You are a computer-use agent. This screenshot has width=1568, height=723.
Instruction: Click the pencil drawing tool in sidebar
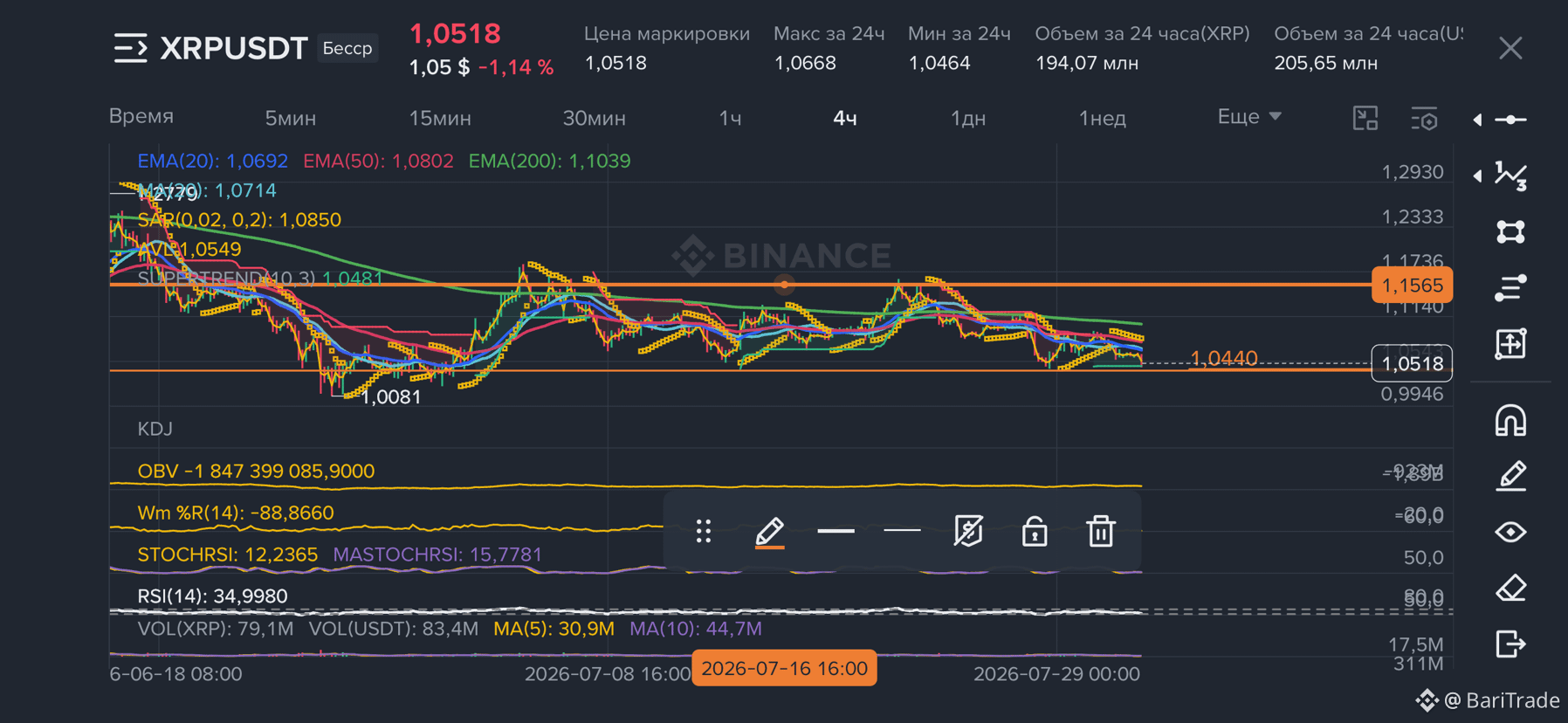click(1510, 476)
